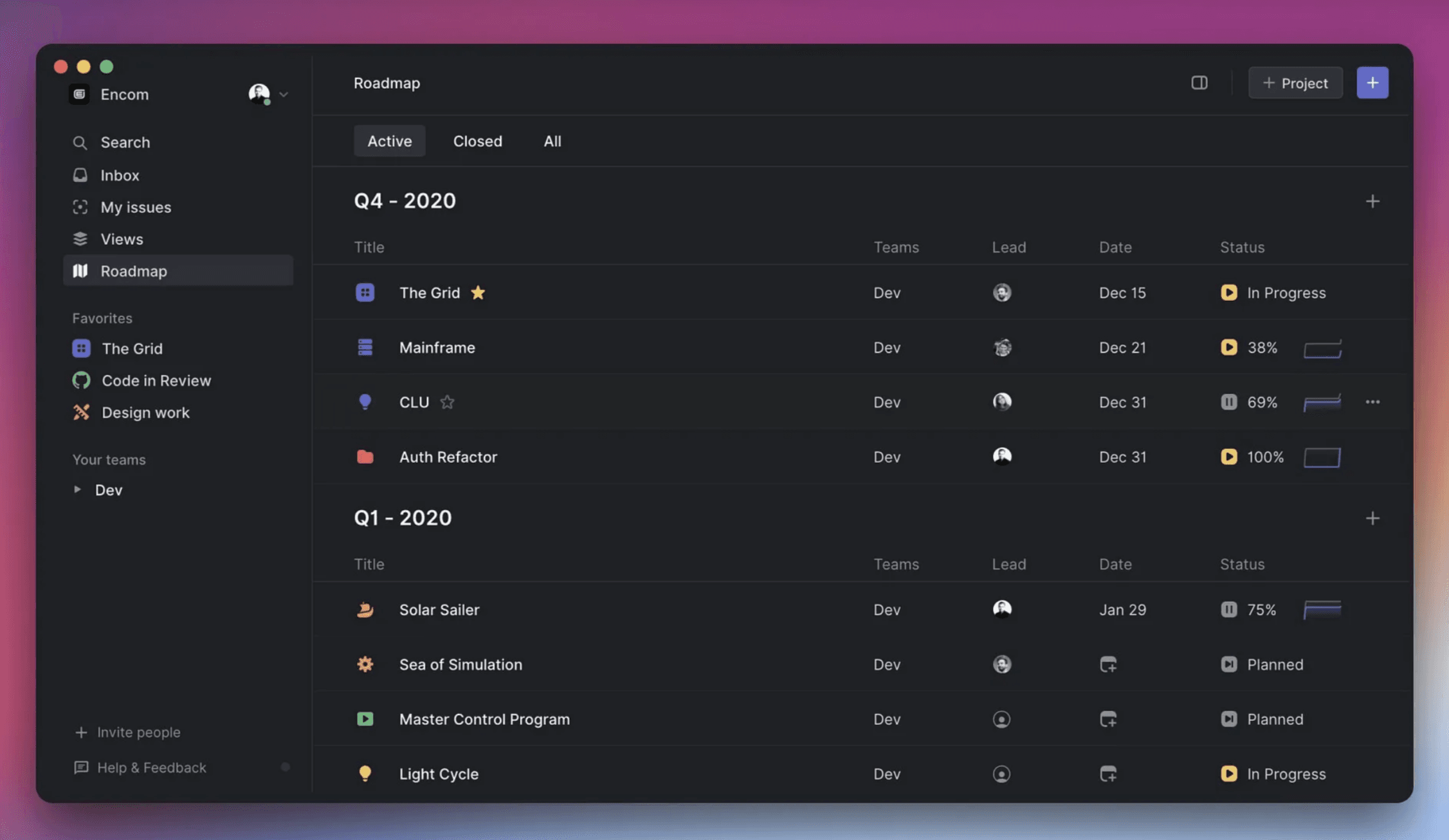Open the Inbox icon in the sidebar
1449x840 pixels.
click(x=80, y=175)
